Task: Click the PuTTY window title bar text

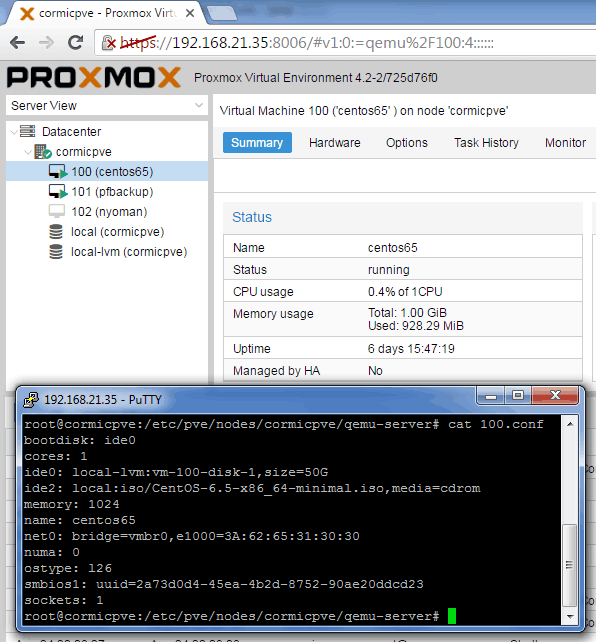Action: (x=103, y=400)
